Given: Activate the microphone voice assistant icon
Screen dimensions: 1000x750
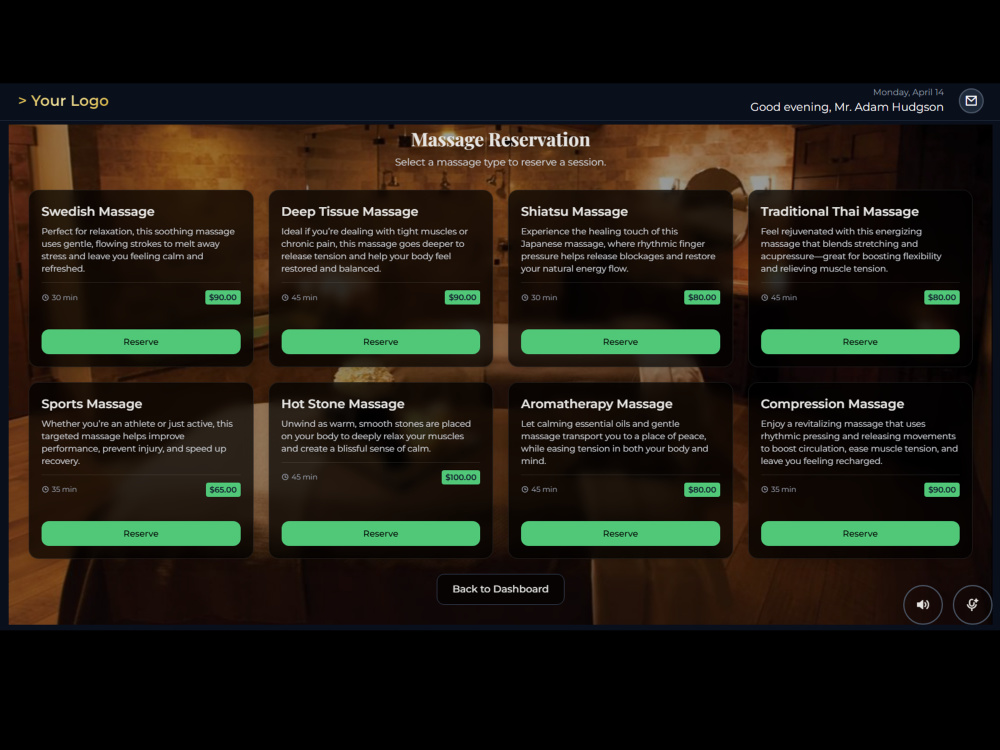Looking at the screenshot, I should pos(972,605).
